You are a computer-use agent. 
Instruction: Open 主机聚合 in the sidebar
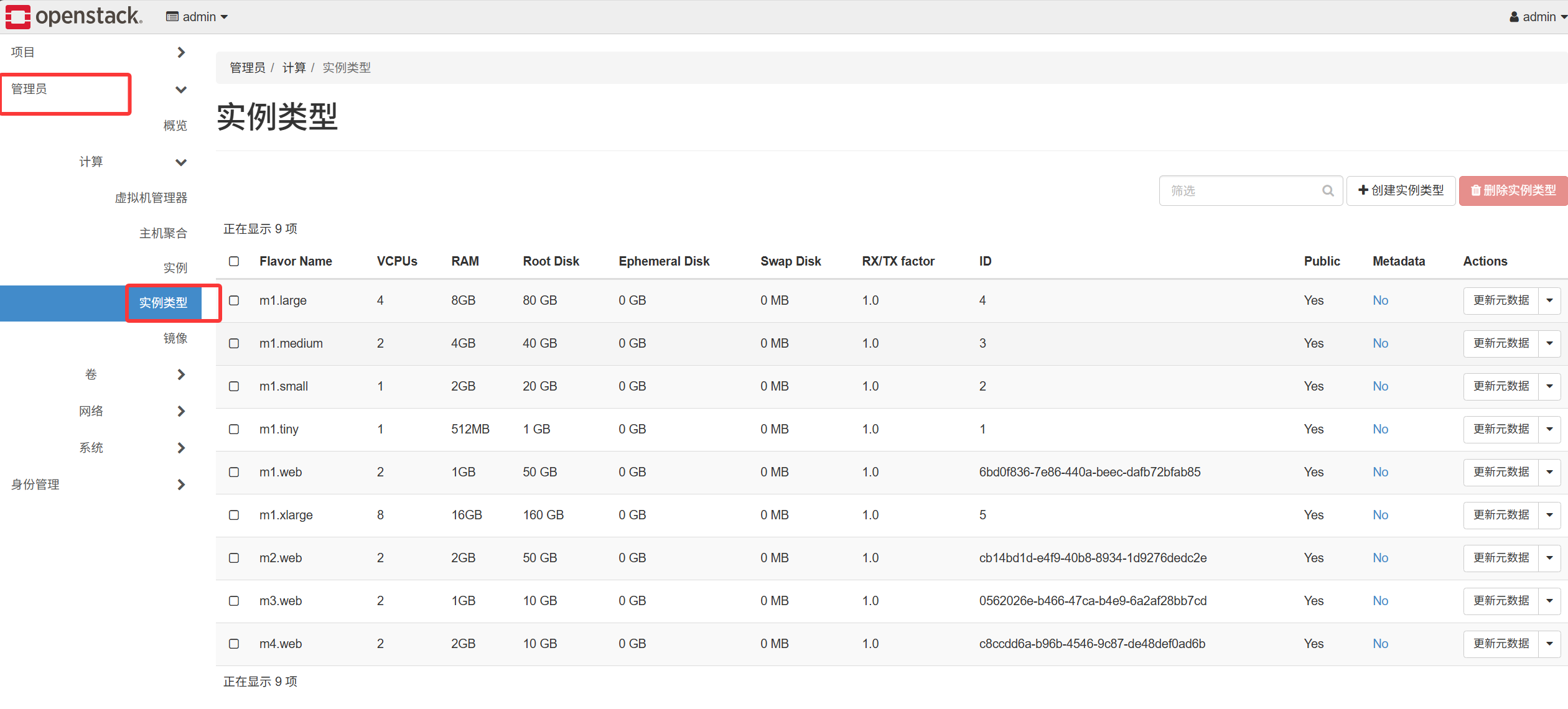coord(163,233)
